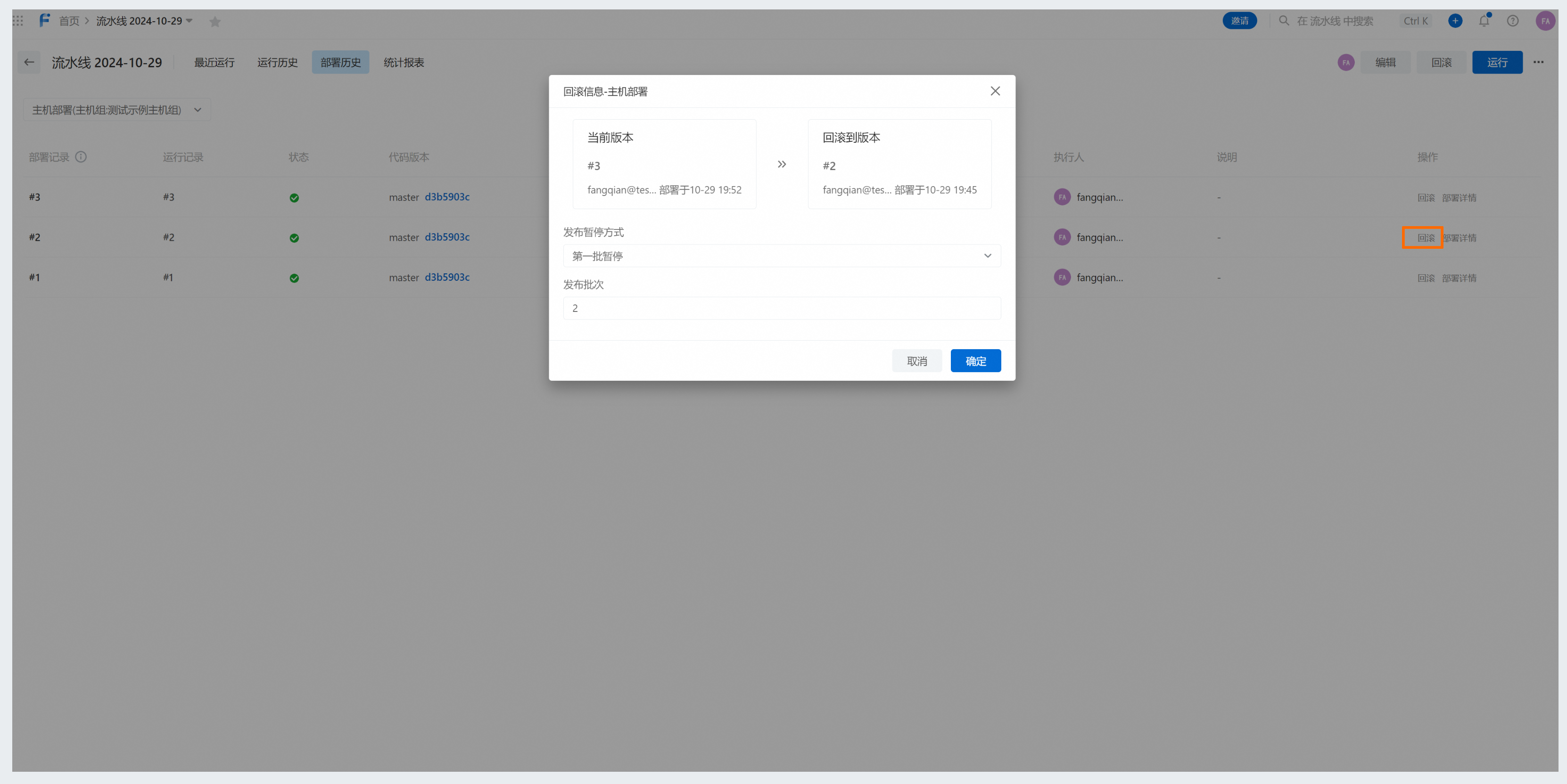Image resolution: width=1567 pixels, height=784 pixels.
Task: Open the 统计报表 tab
Action: click(x=404, y=62)
